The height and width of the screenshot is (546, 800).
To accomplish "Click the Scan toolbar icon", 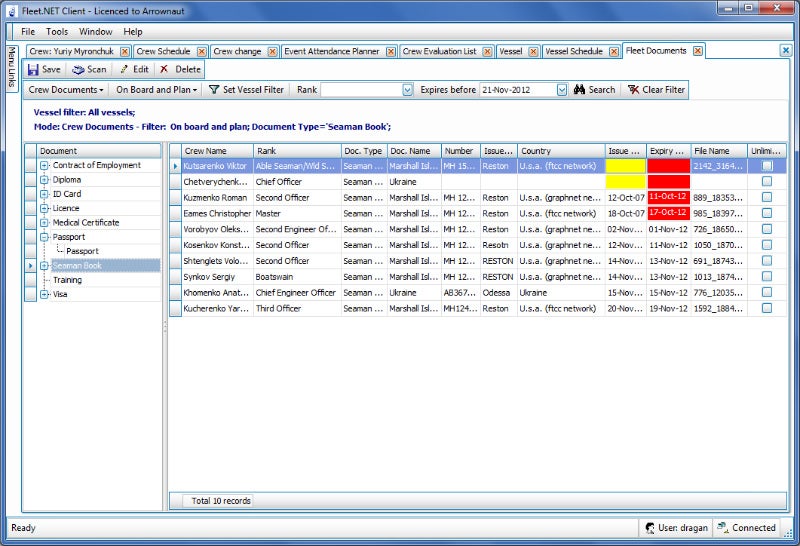I will tap(78, 70).
